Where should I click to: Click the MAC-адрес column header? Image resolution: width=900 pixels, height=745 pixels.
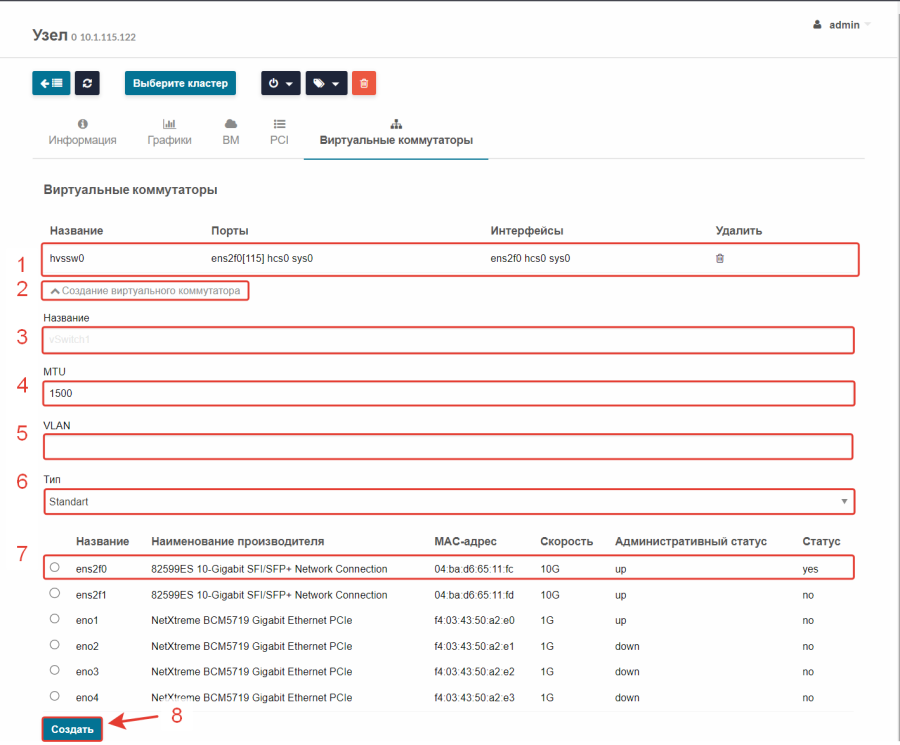(465, 541)
